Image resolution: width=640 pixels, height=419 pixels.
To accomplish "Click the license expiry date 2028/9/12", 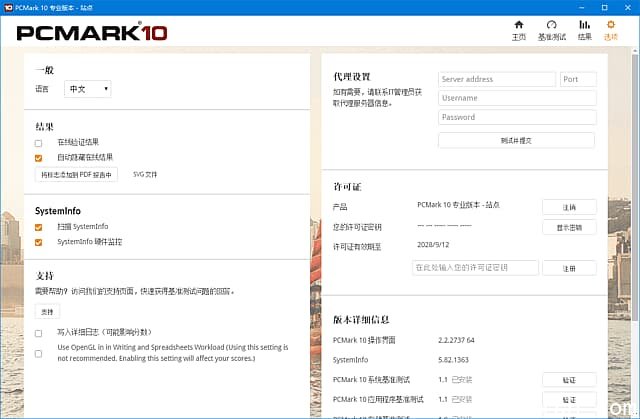I will click(433, 245).
